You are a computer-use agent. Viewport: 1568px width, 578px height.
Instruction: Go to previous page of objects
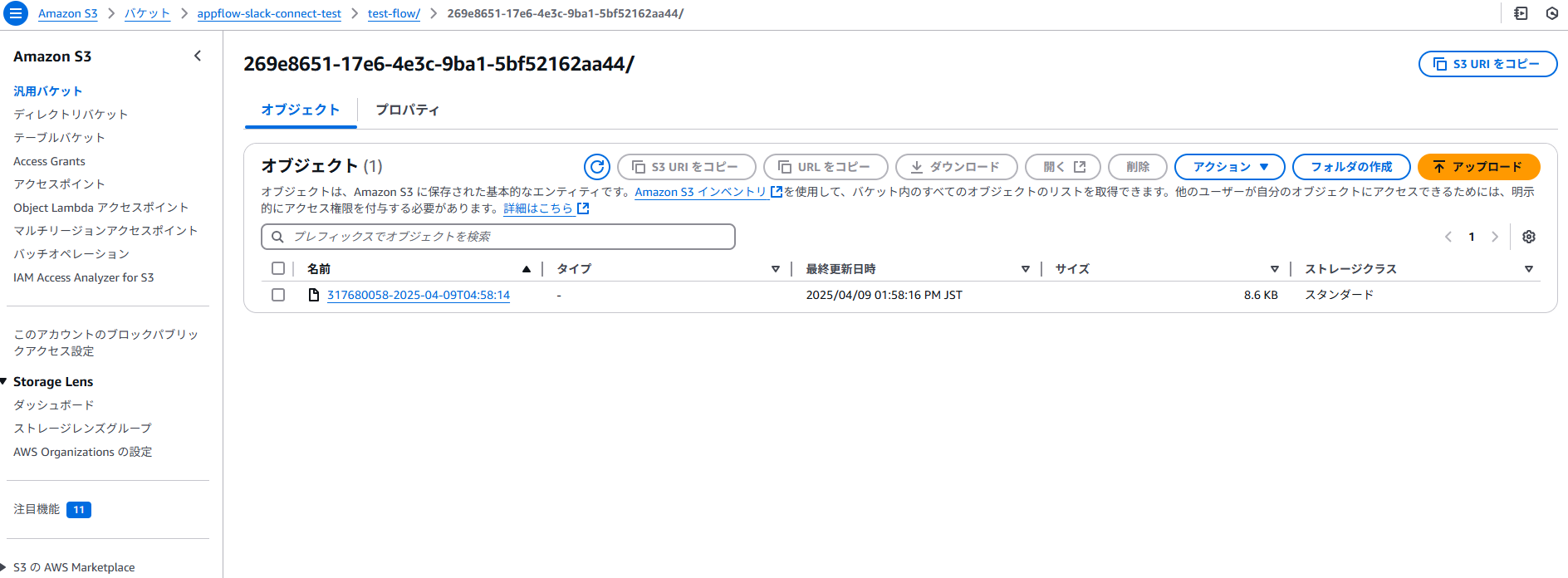(x=1448, y=237)
